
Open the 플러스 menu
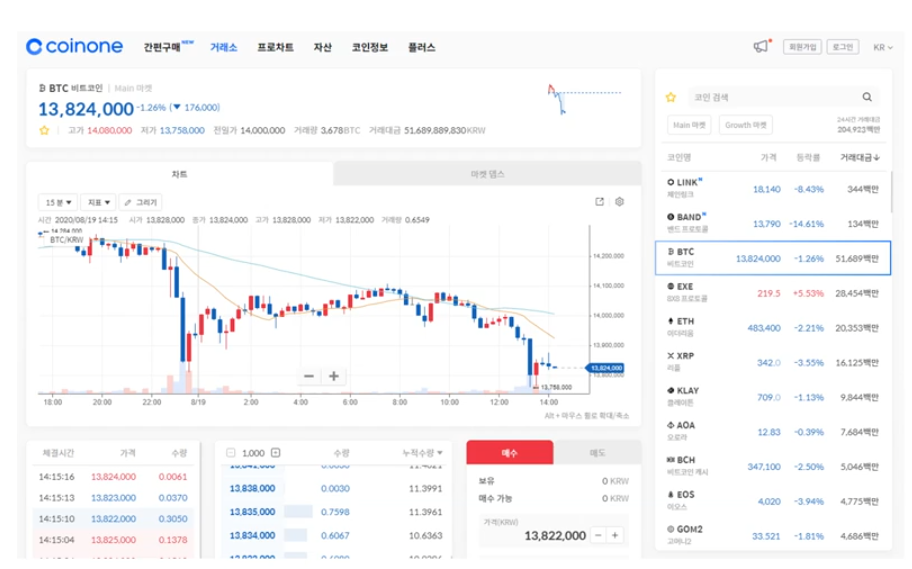421,47
